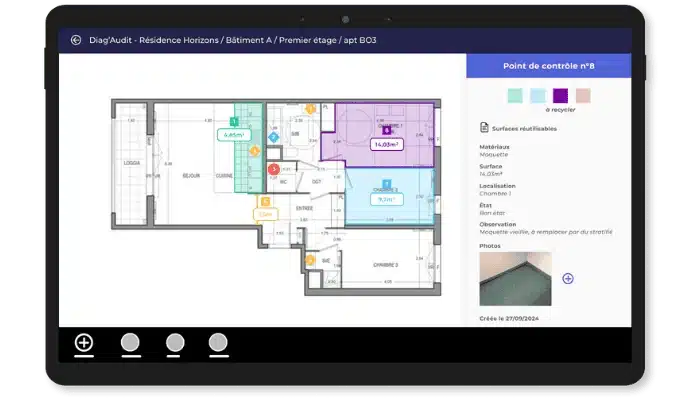Viewport: 700px width, 400px height.
Task: Select red circle marker 3 near WC
Action: tap(275, 169)
